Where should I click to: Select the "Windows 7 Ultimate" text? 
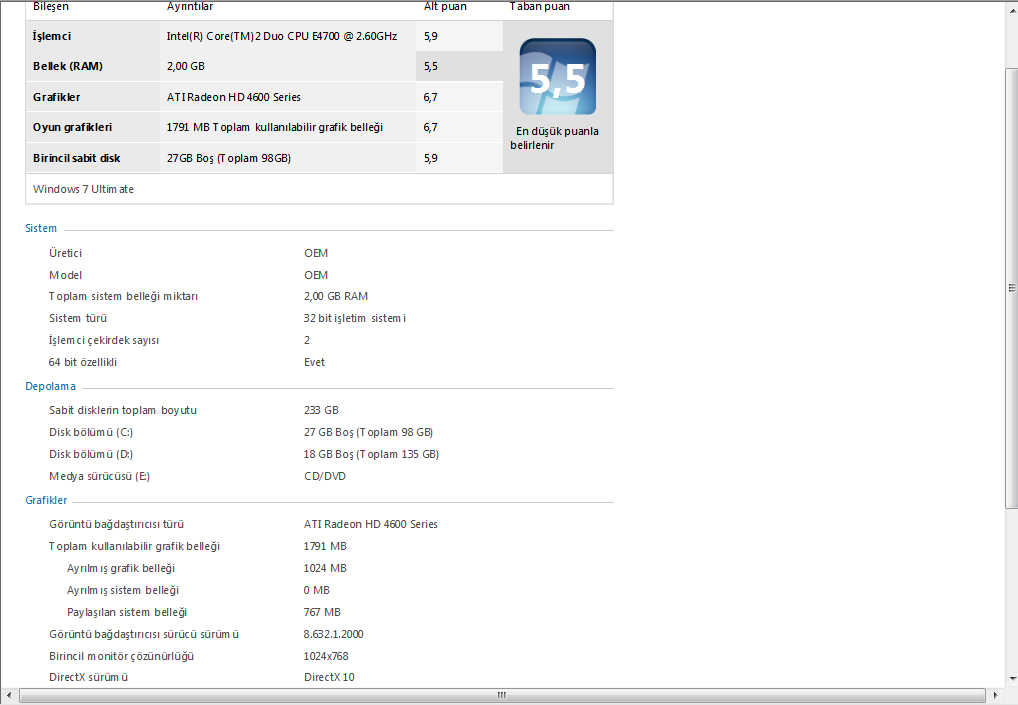click(83, 190)
